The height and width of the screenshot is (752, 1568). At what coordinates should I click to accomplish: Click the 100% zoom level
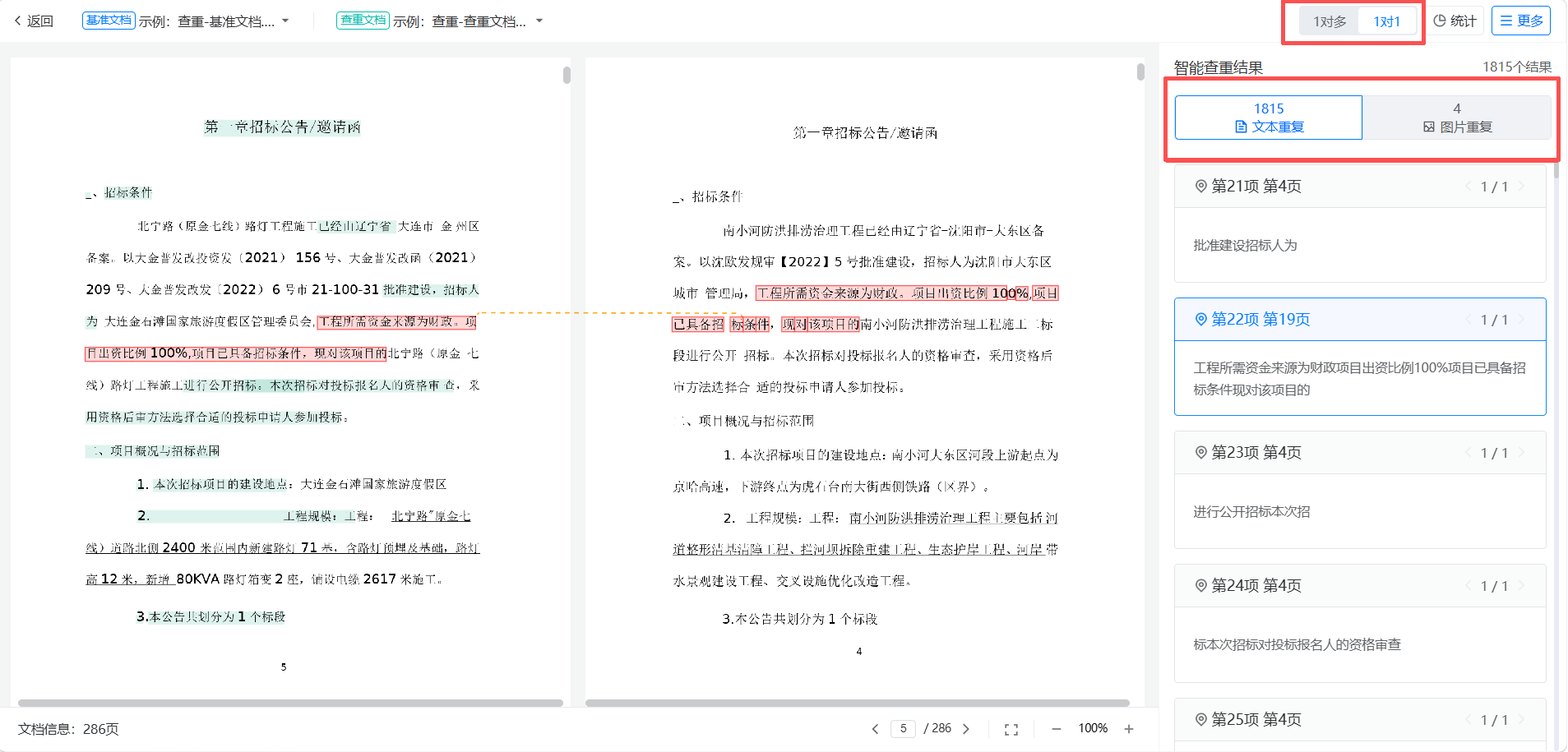[x=1093, y=728]
